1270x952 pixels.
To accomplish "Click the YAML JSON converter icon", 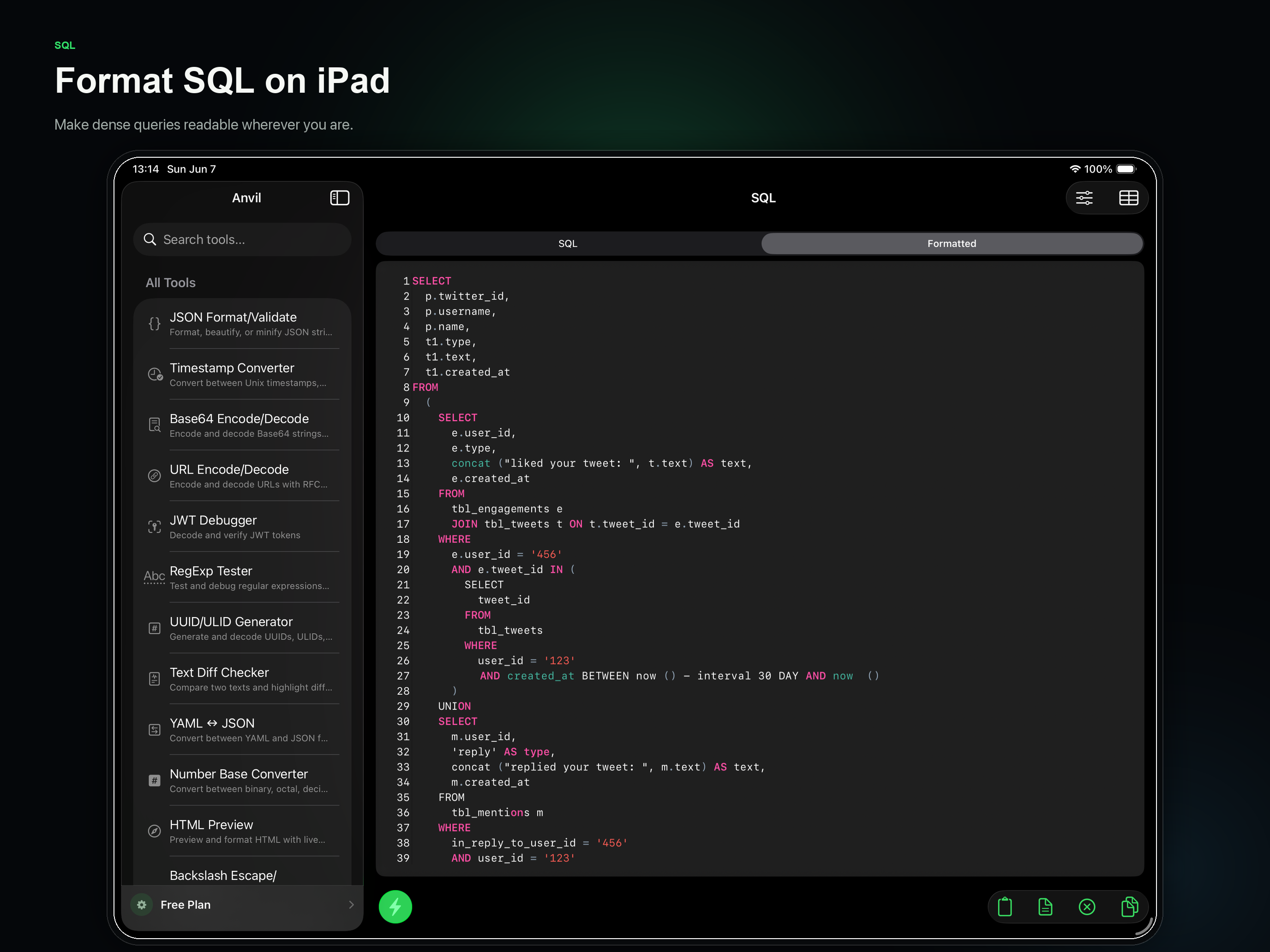I will pos(155,729).
